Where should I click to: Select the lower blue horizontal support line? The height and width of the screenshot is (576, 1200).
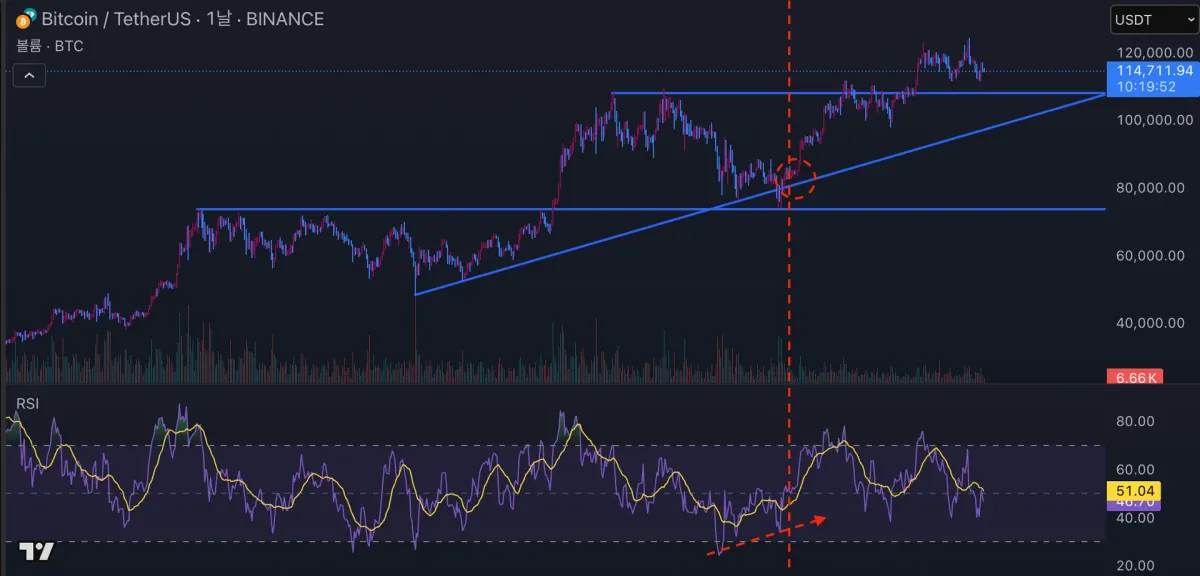[650, 209]
